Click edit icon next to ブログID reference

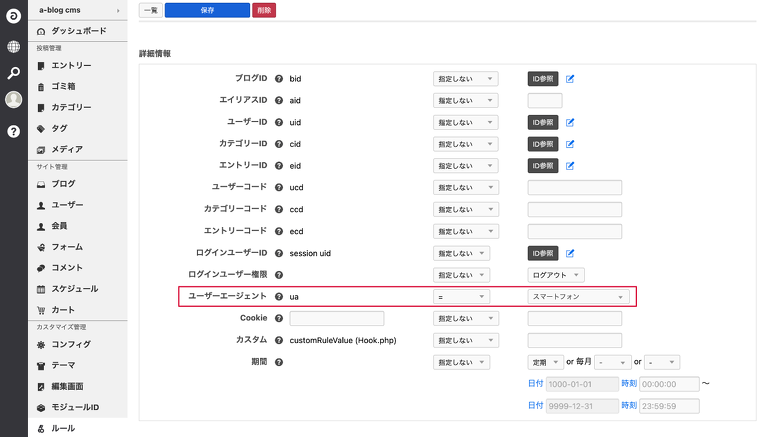coord(570,78)
